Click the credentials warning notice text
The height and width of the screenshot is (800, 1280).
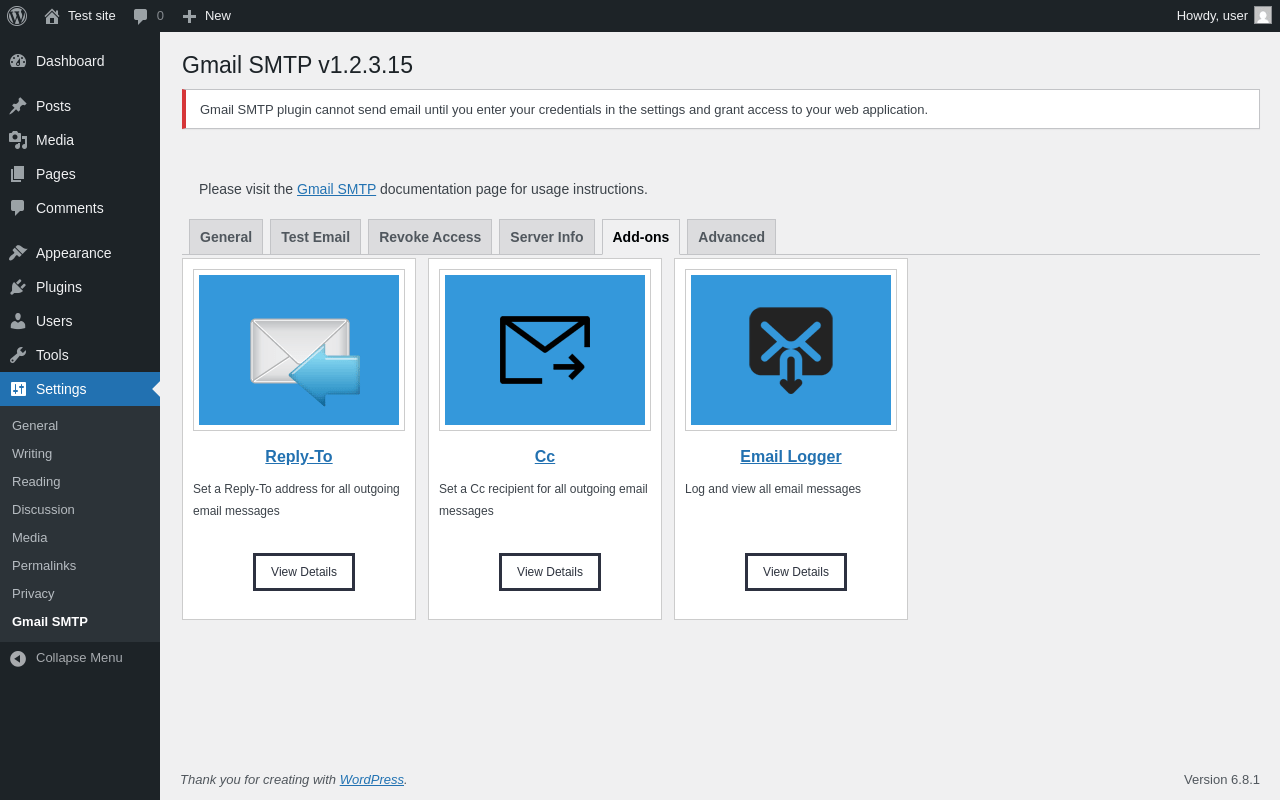(x=564, y=110)
